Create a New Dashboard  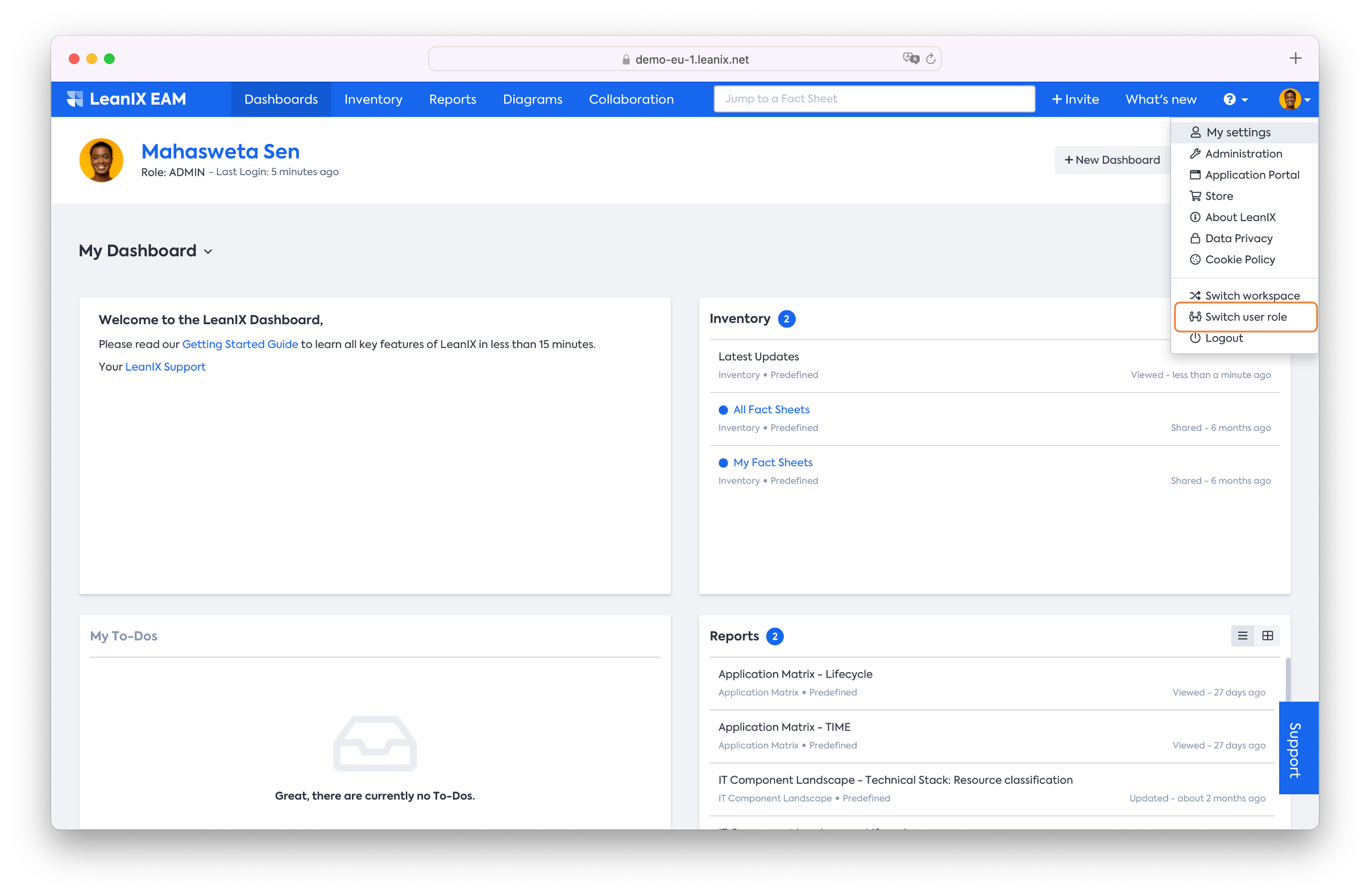pyautogui.click(x=1111, y=160)
